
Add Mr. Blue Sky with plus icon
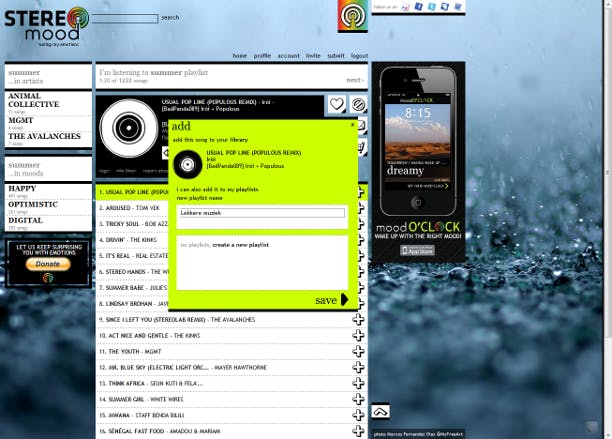(x=358, y=367)
